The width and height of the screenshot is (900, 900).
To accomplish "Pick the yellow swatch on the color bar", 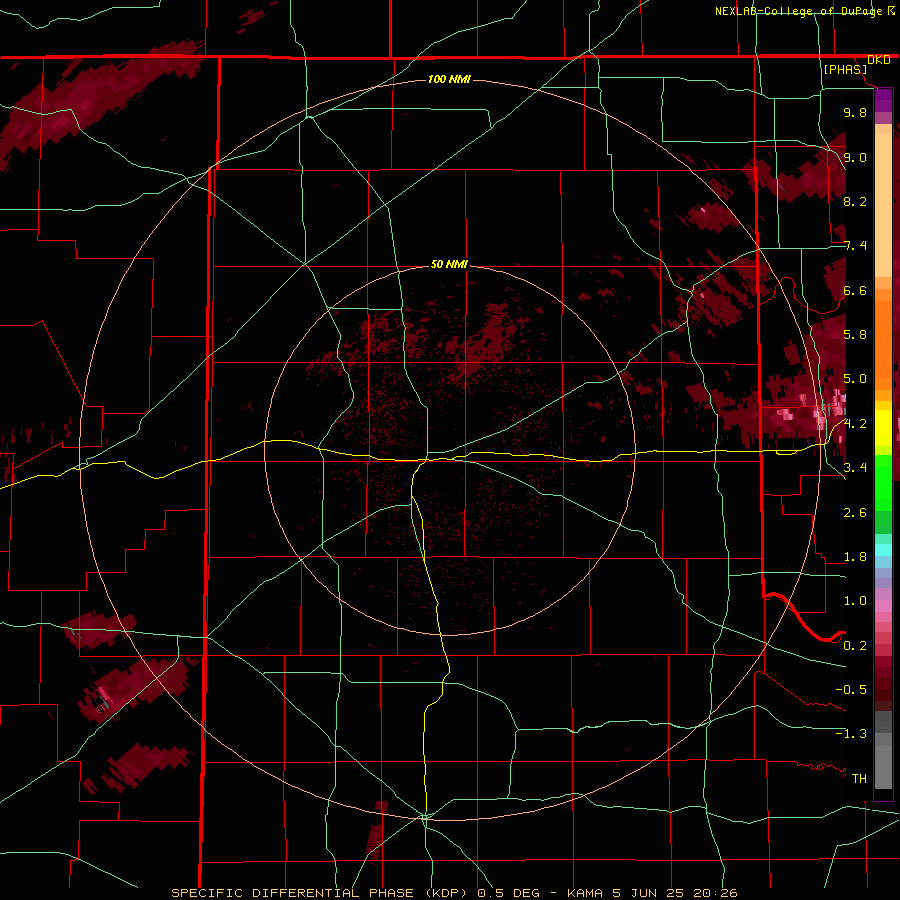I will [x=883, y=428].
